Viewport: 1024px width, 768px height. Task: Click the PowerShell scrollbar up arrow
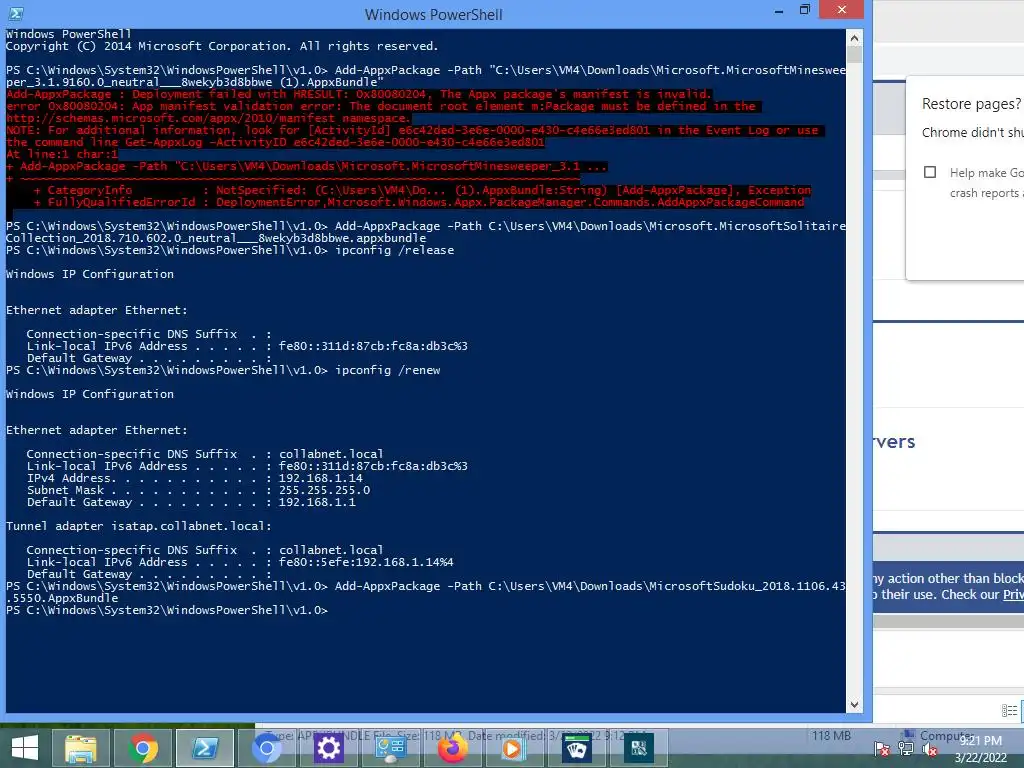click(854, 38)
